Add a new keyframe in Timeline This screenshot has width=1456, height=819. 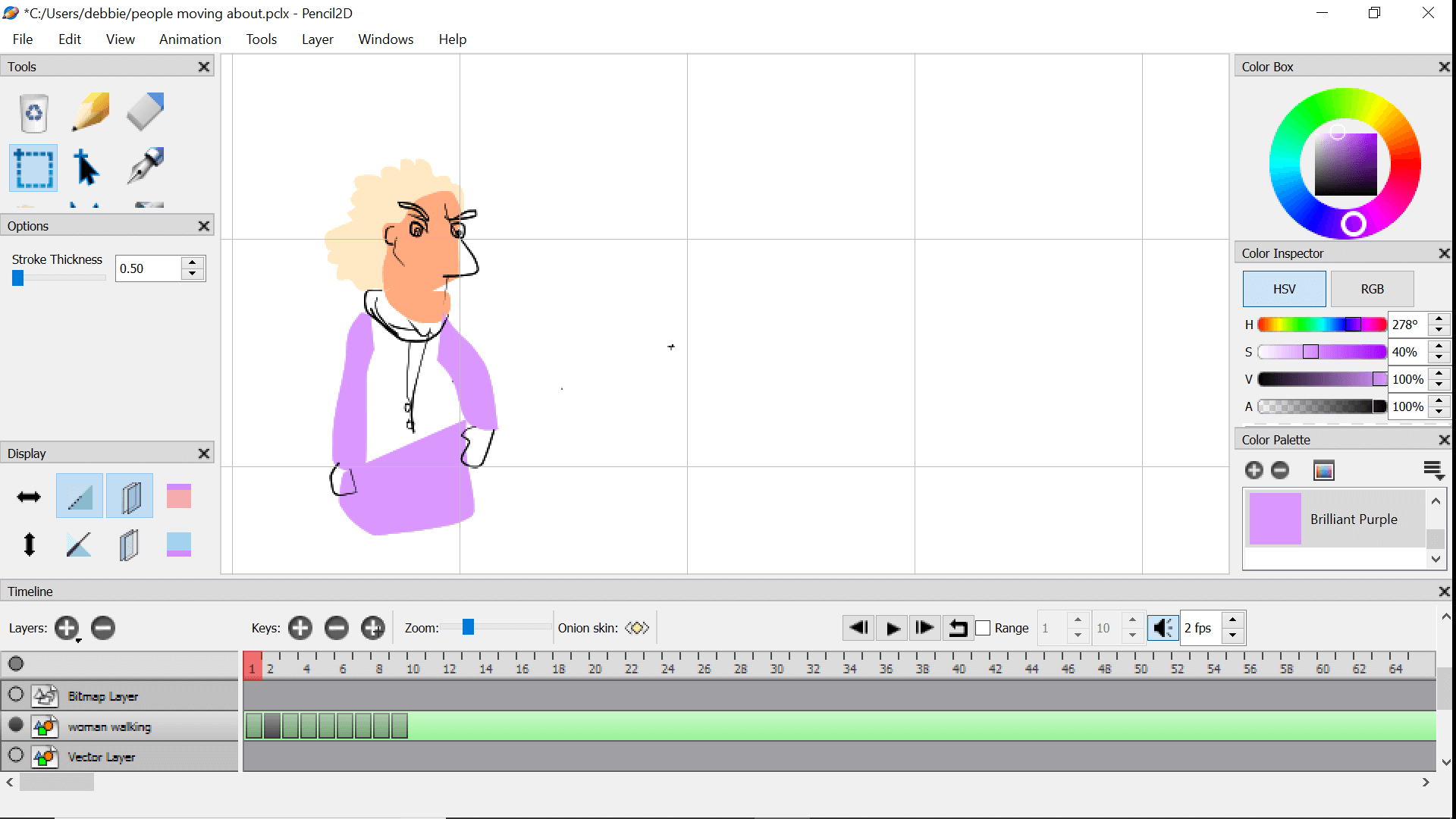click(300, 628)
